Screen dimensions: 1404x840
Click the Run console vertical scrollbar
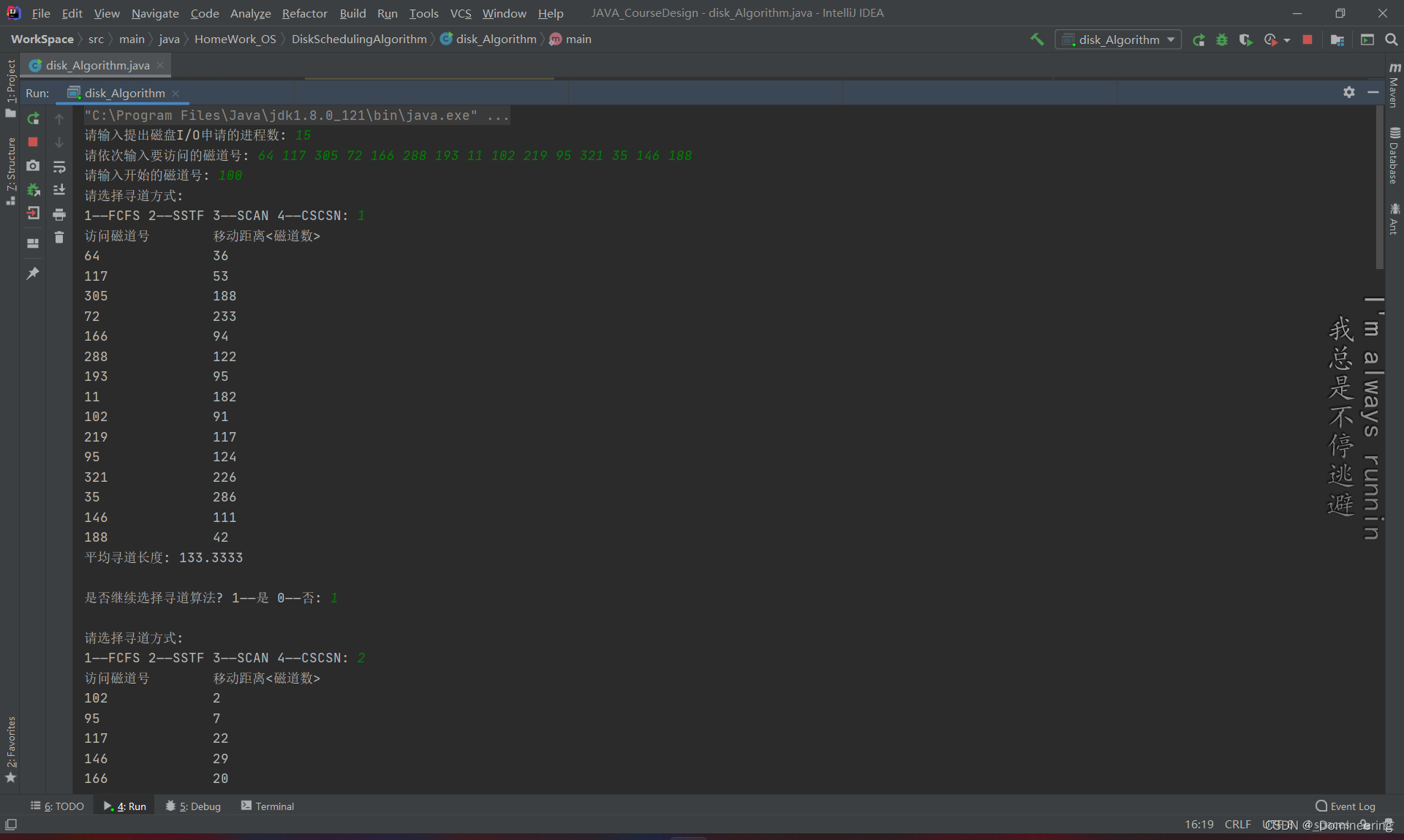(1380, 189)
